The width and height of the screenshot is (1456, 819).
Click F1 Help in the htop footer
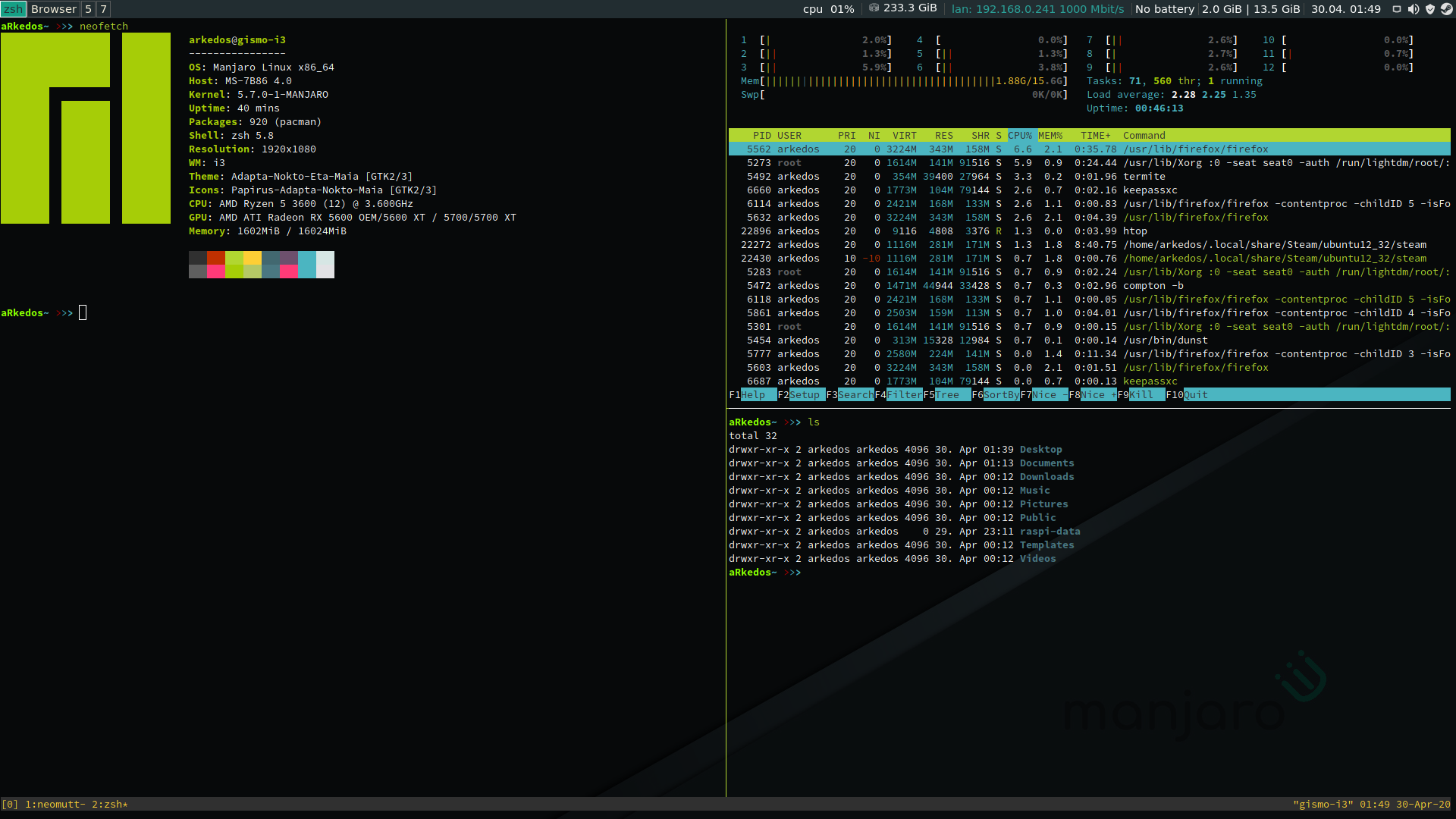[x=752, y=395]
